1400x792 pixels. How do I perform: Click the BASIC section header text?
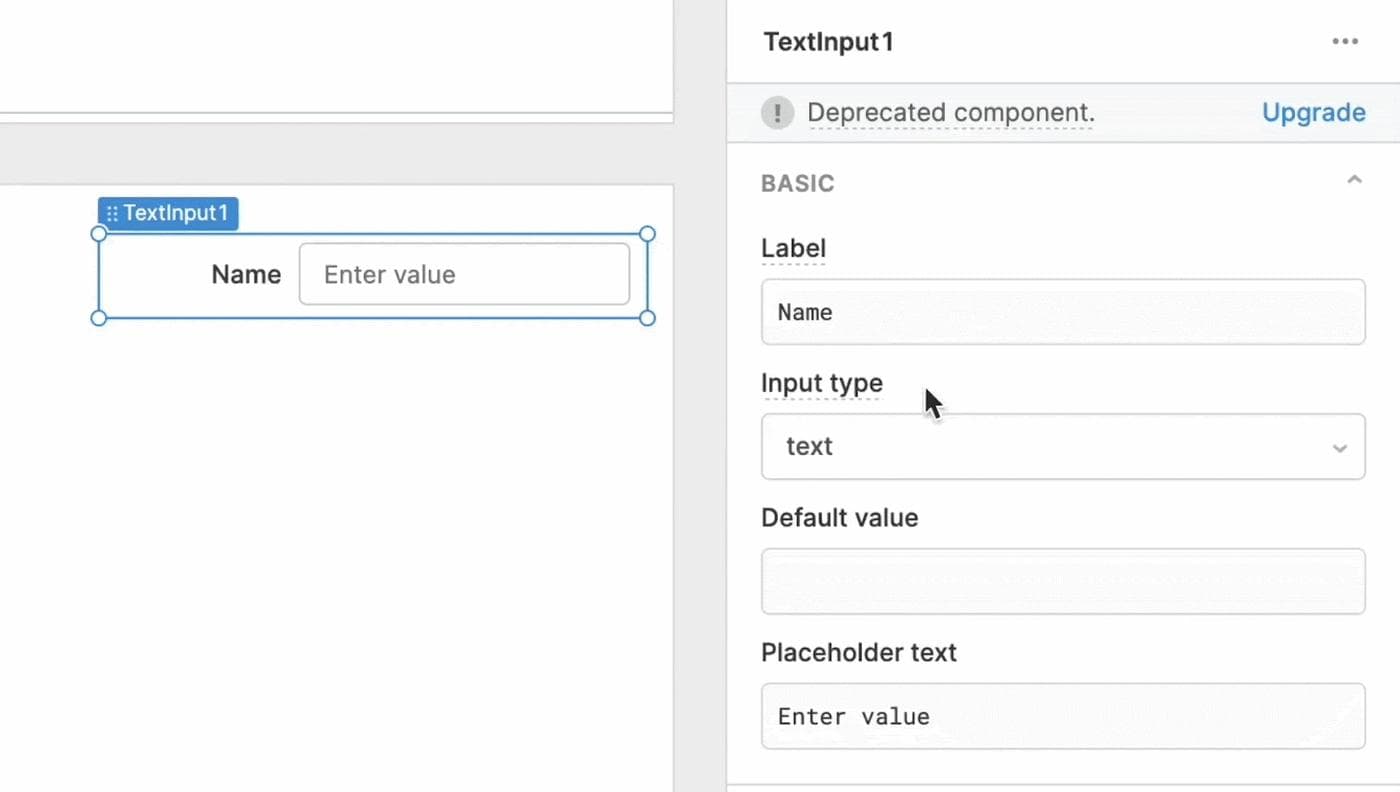[797, 183]
